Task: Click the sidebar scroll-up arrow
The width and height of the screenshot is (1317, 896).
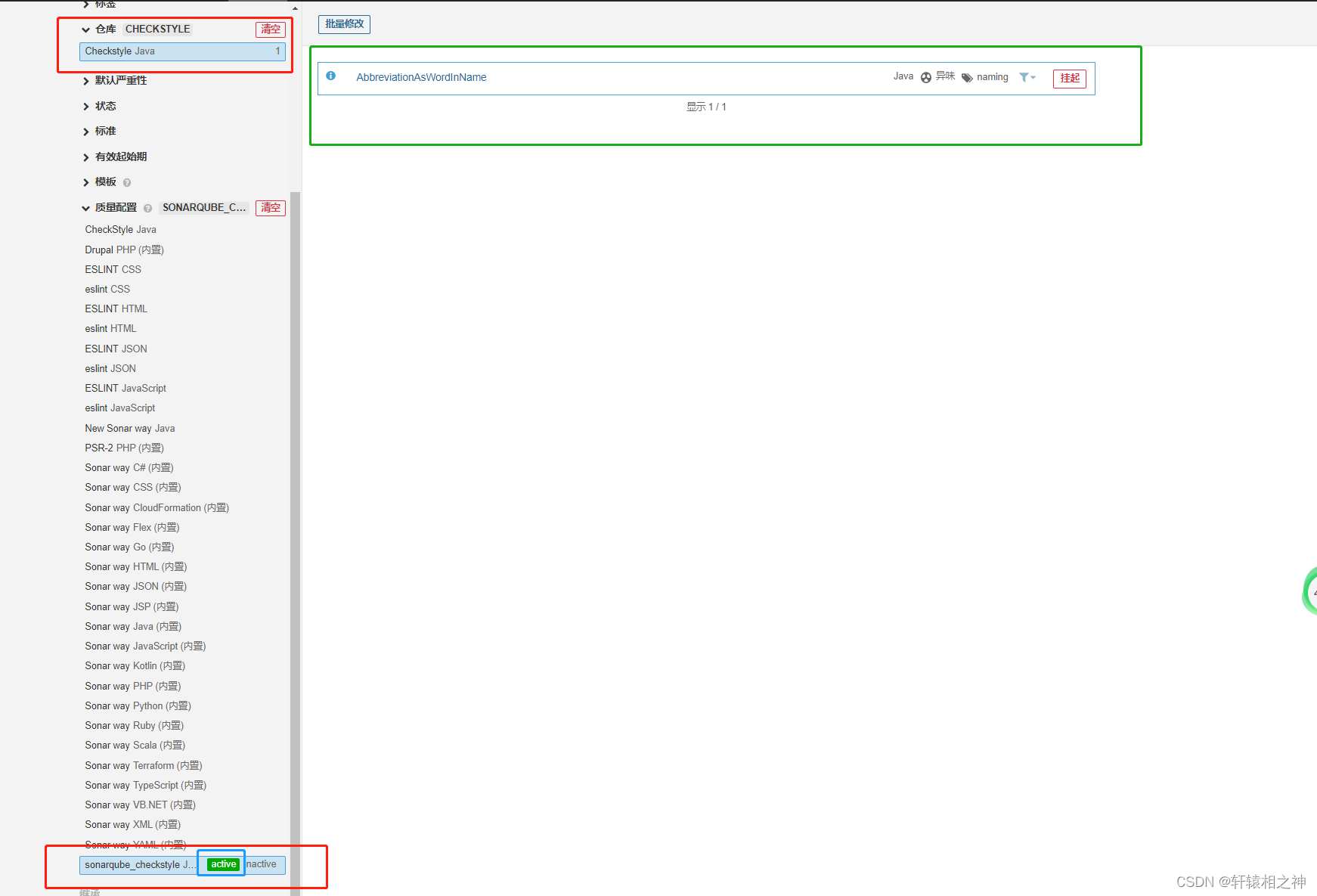Action: click(296, 8)
